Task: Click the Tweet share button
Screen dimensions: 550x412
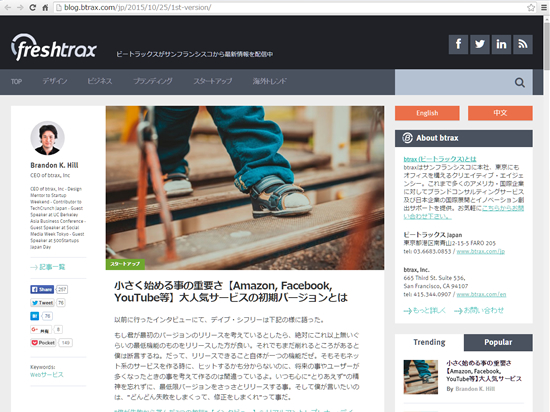Action: click(x=42, y=303)
